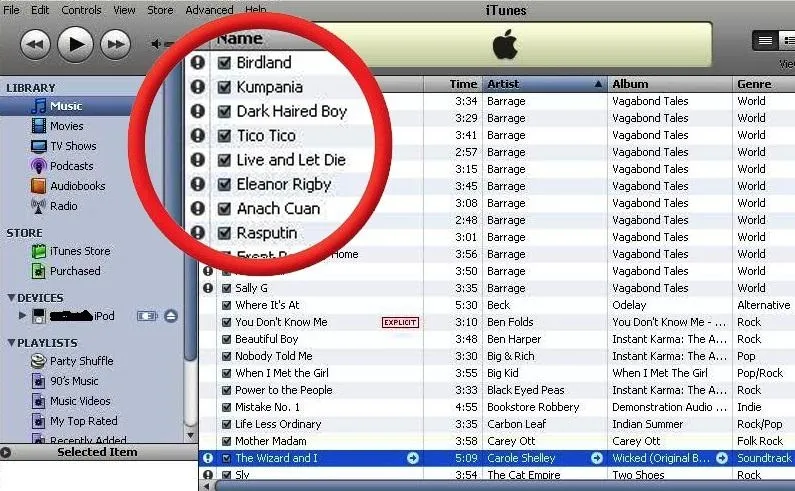Uncheck the Sally G checkbox
Viewport: 795px width, 491px height.
click(227, 289)
